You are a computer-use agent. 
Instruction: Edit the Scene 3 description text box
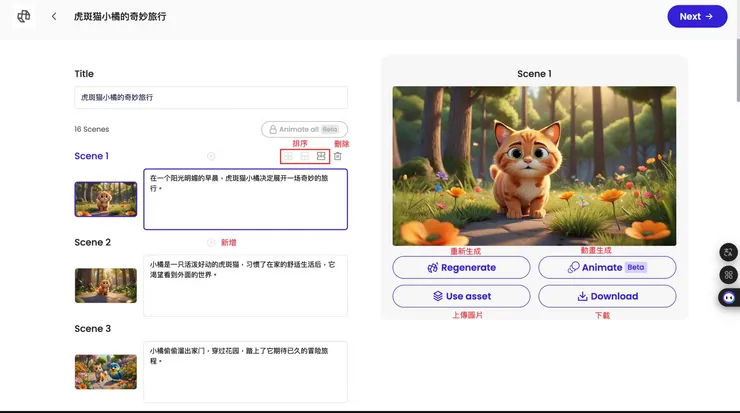coord(245,372)
